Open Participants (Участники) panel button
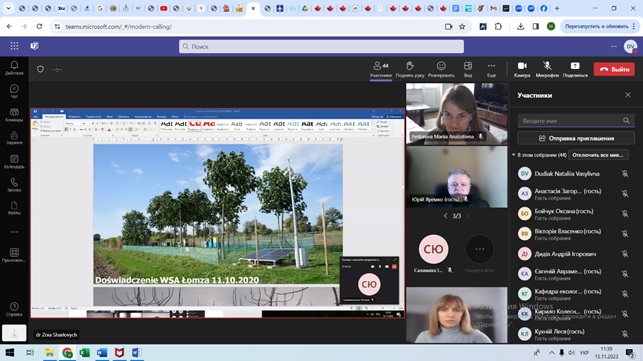The width and height of the screenshot is (643, 361). 381,69
